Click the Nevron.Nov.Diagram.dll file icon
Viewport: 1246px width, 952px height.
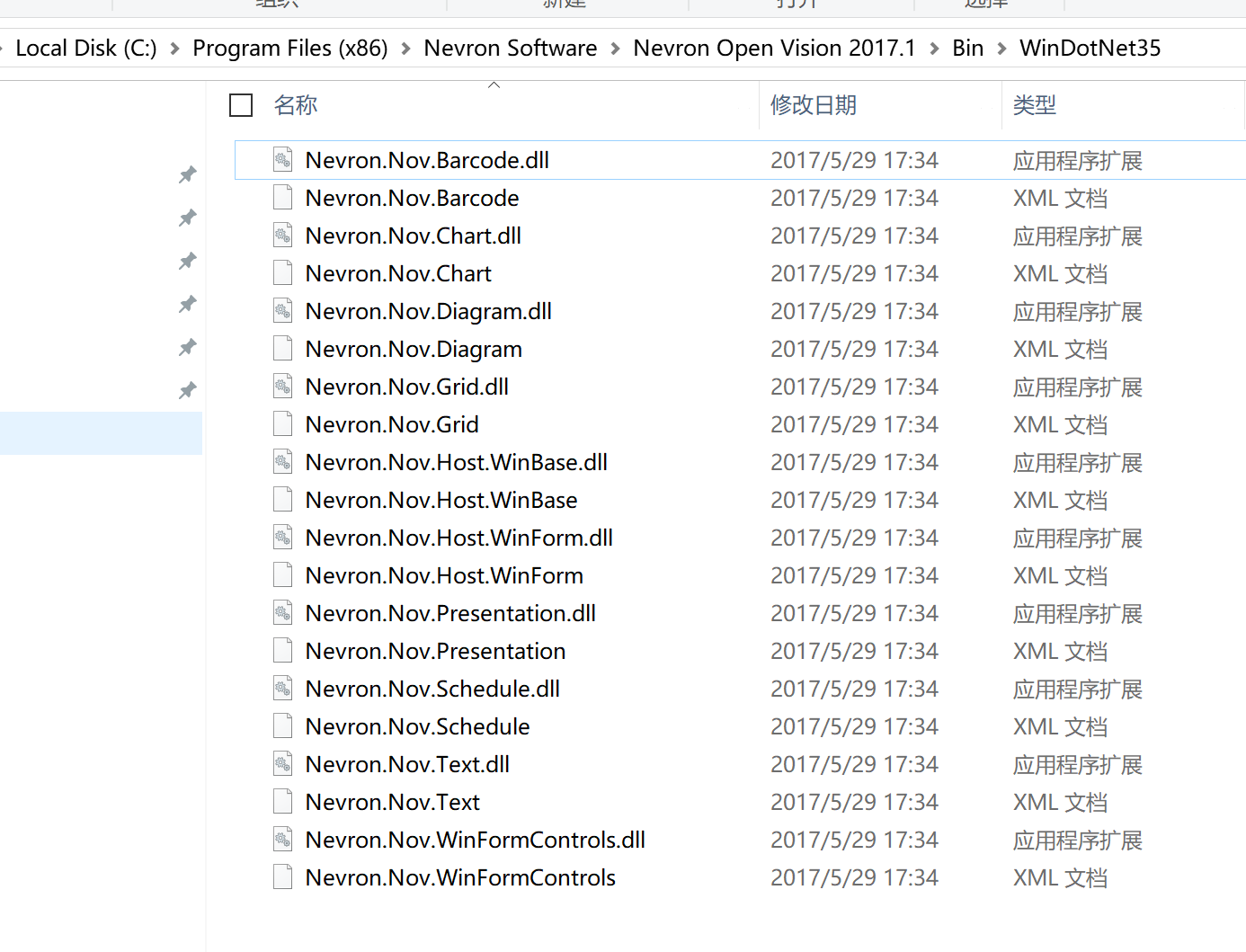[x=282, y=311]
